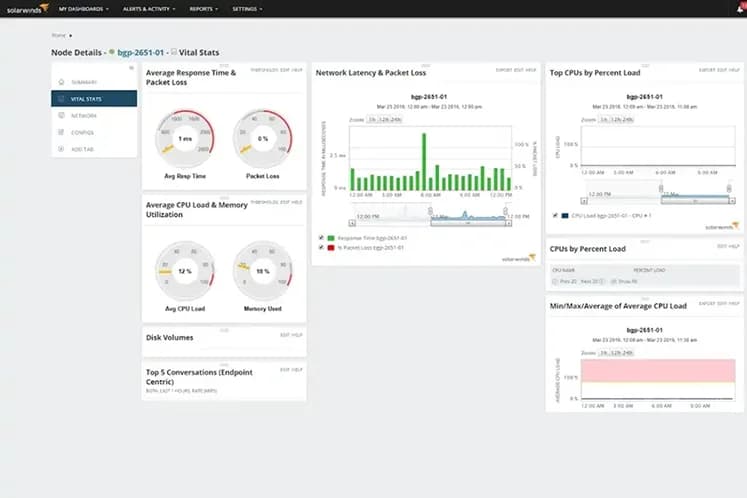Click the Summary home icon in sidebar
Image resolution: width=747 pixels, height=498 pixels.
point(61,82)
